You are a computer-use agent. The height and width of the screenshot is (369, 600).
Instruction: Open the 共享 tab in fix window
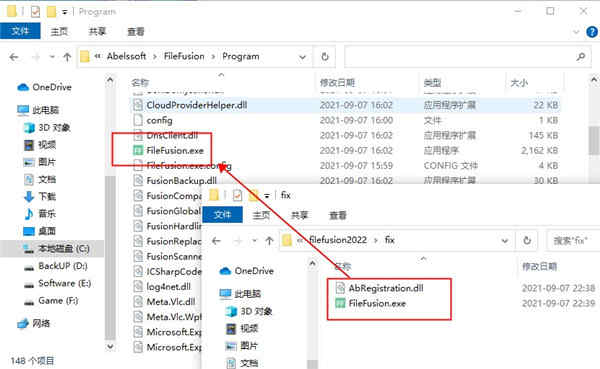click(299, 215)
